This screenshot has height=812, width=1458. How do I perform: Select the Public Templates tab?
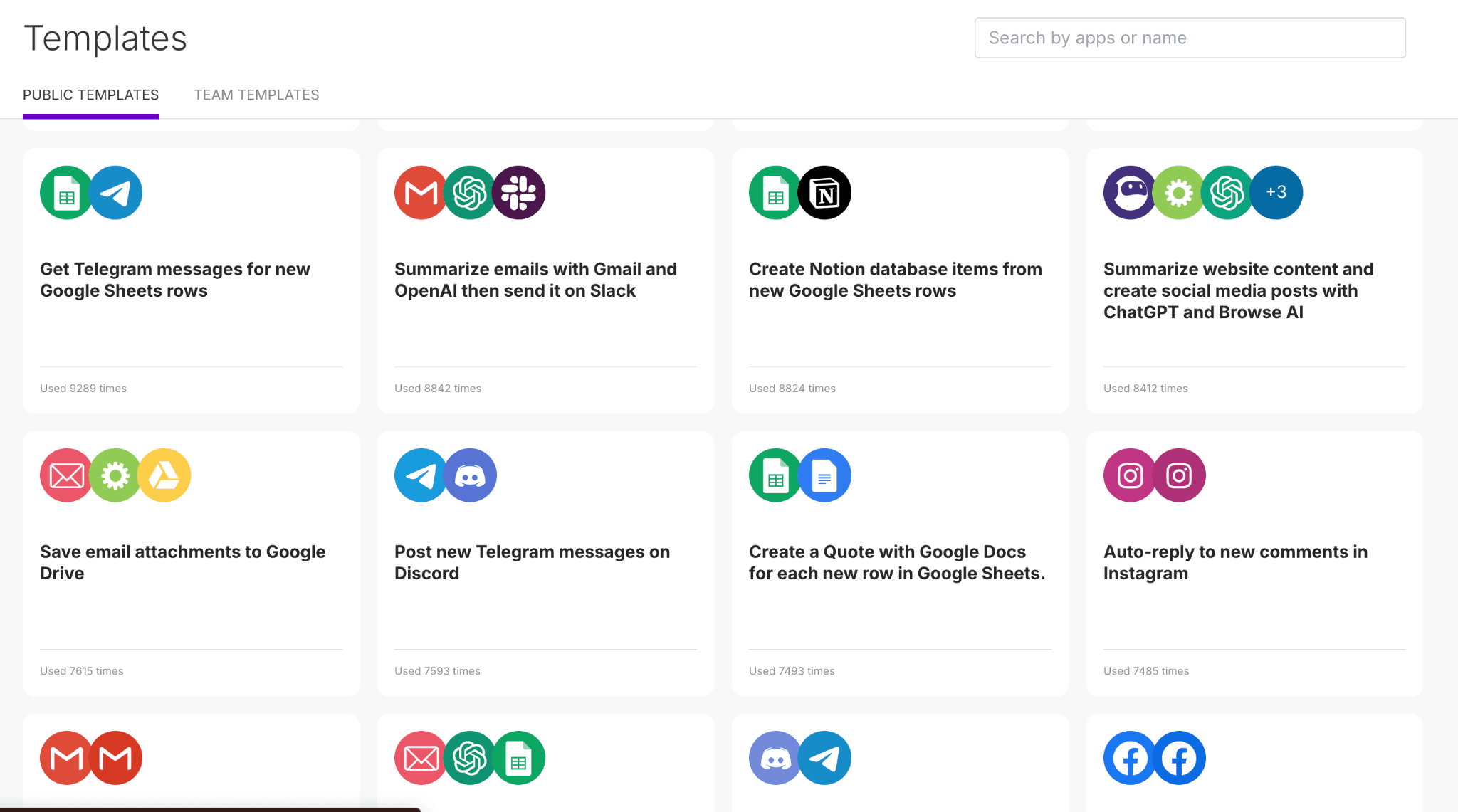[x=90, y=95]
